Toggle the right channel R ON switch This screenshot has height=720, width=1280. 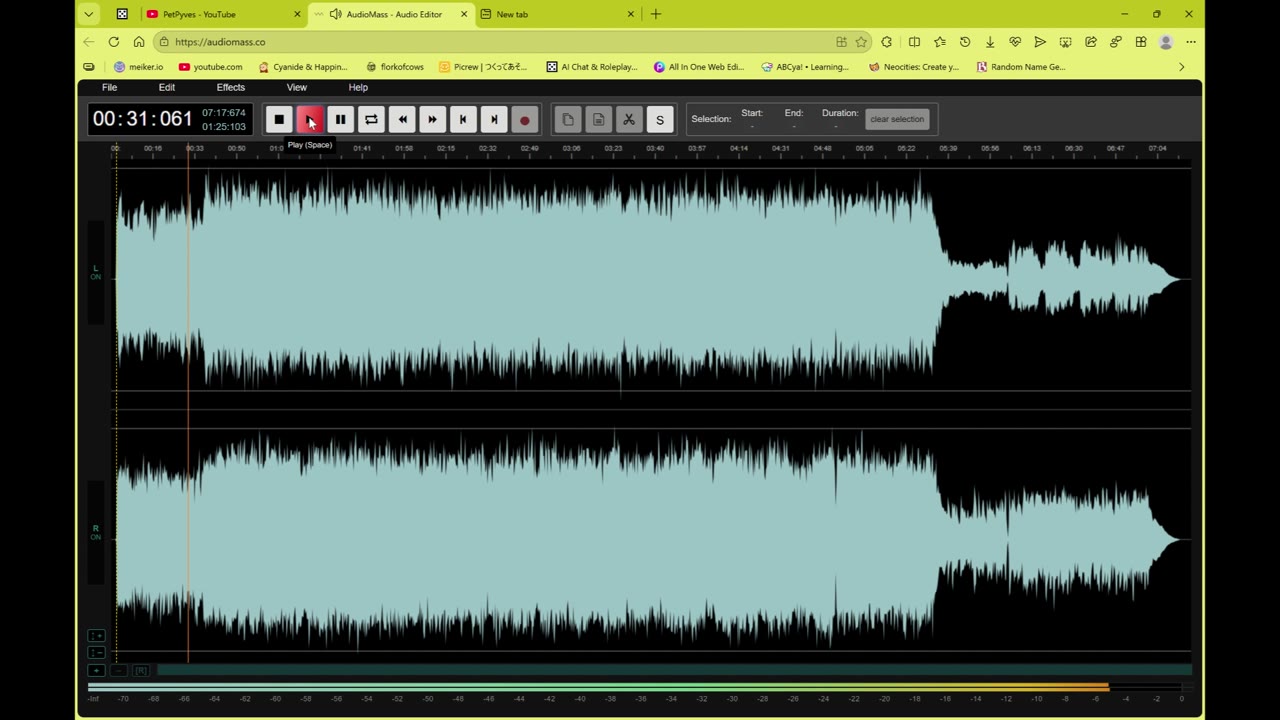point(96,532)
